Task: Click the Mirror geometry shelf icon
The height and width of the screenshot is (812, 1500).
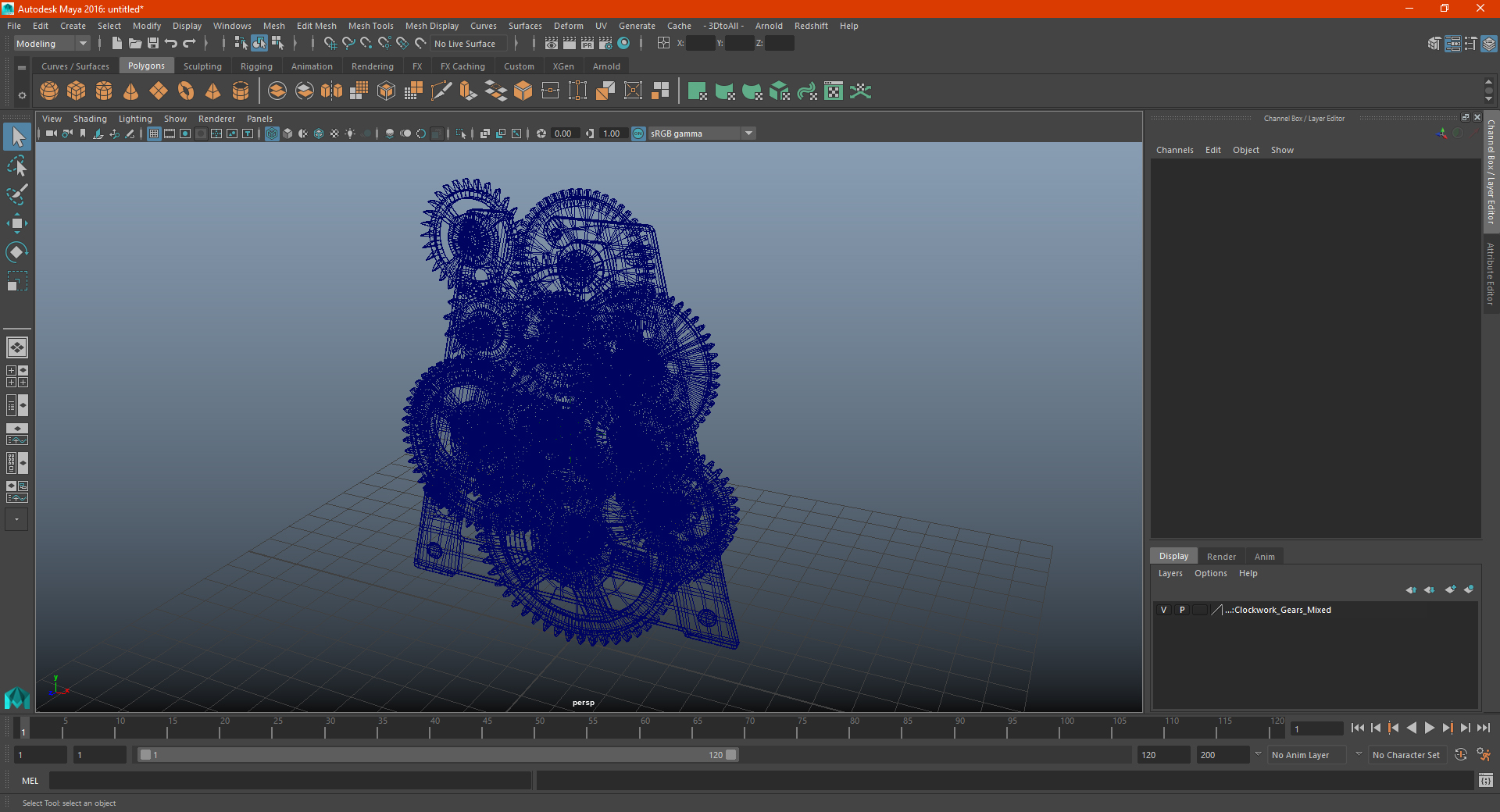Action: point(332,91)
